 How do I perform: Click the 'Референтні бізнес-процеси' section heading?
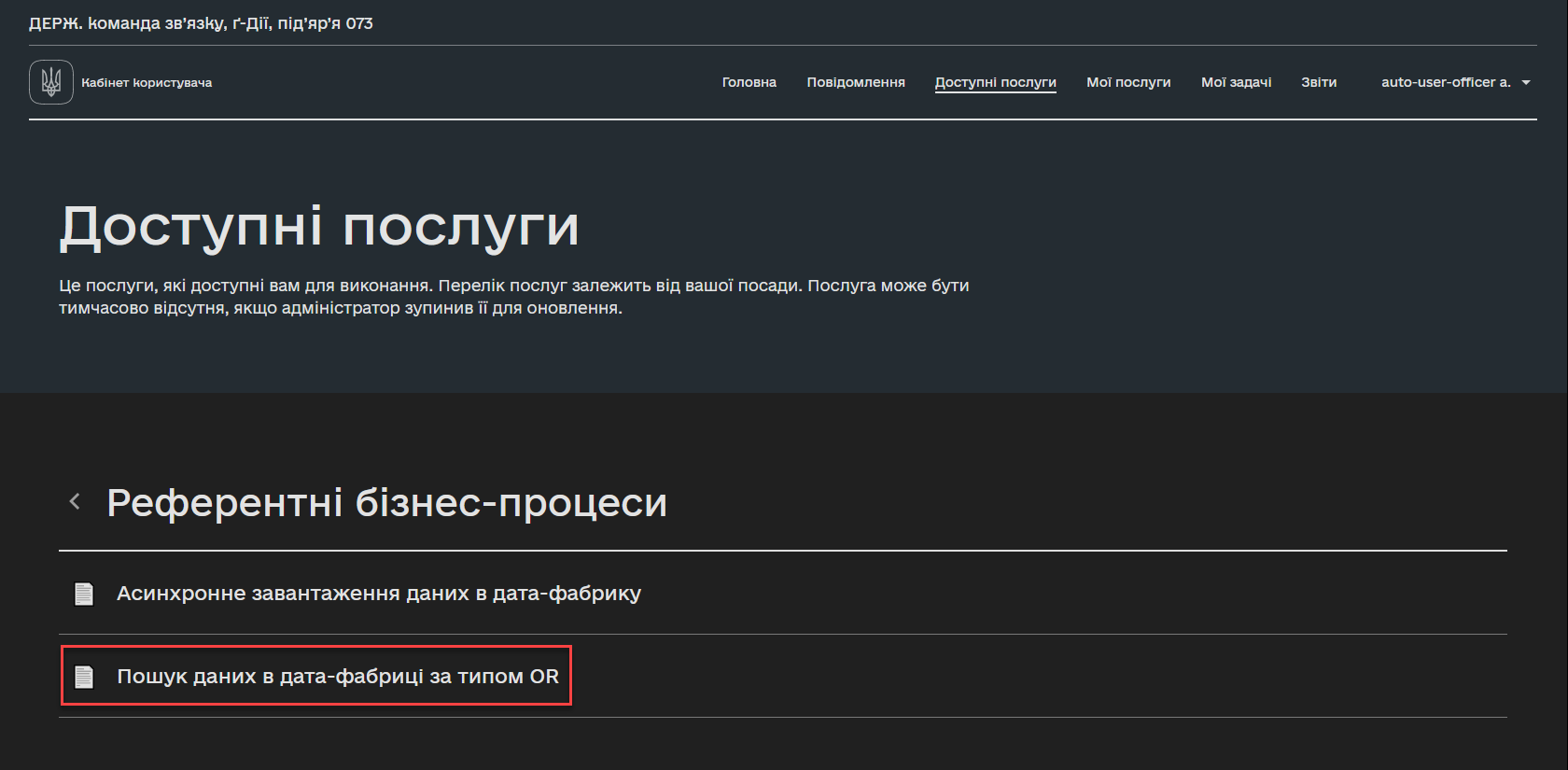click(386, 503)
